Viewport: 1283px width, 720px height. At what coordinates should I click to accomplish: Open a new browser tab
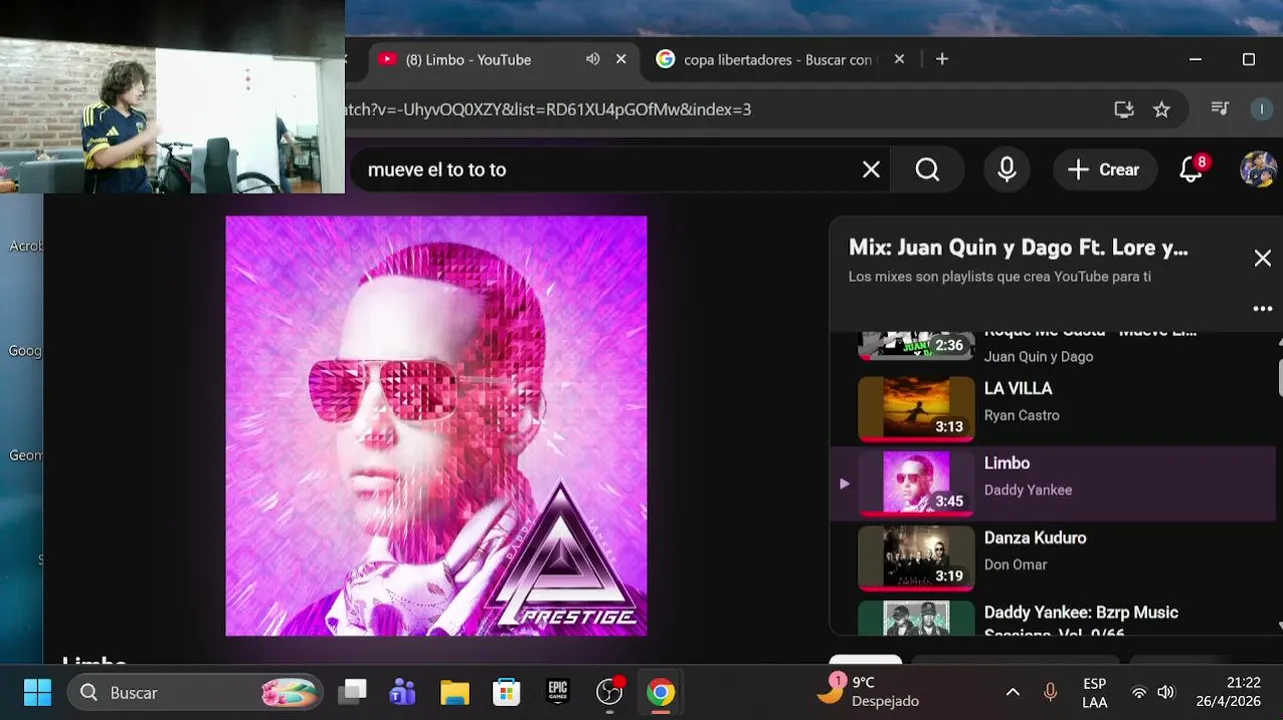(942, 59)
